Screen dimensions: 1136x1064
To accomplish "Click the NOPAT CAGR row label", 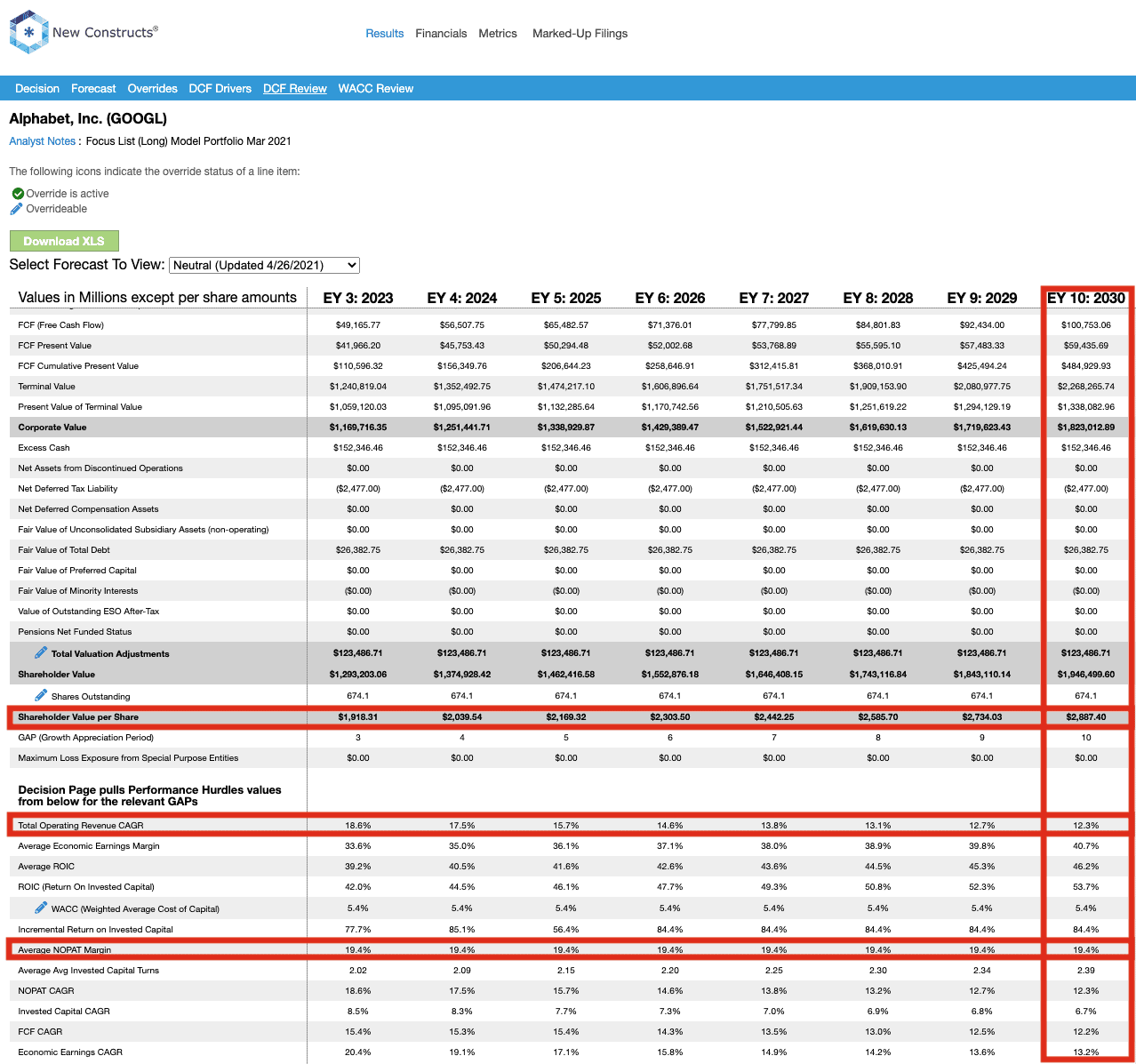I will tap(46, 991).
